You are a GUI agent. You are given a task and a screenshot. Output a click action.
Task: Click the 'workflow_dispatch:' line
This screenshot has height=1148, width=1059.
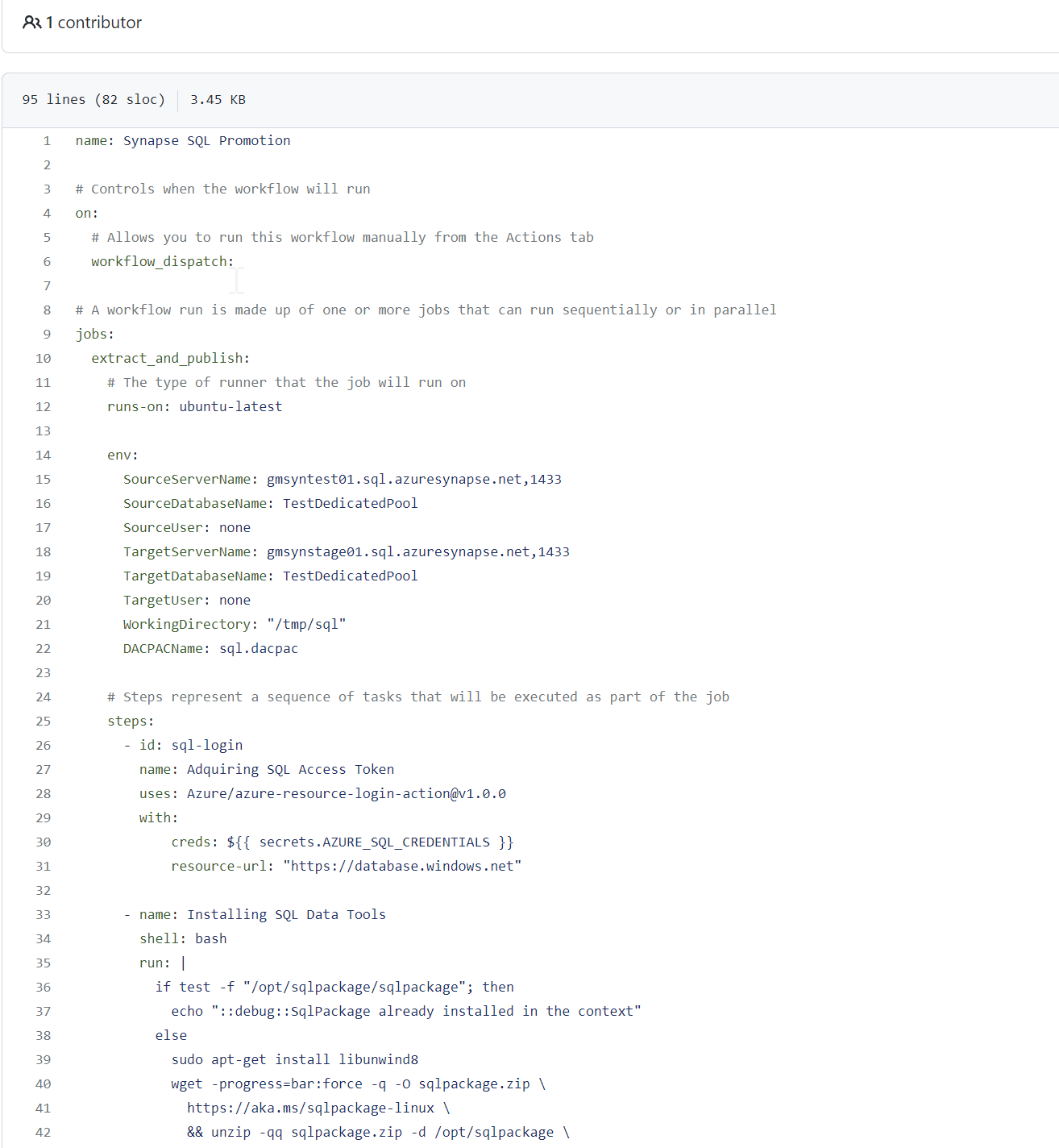click(163, 262)
